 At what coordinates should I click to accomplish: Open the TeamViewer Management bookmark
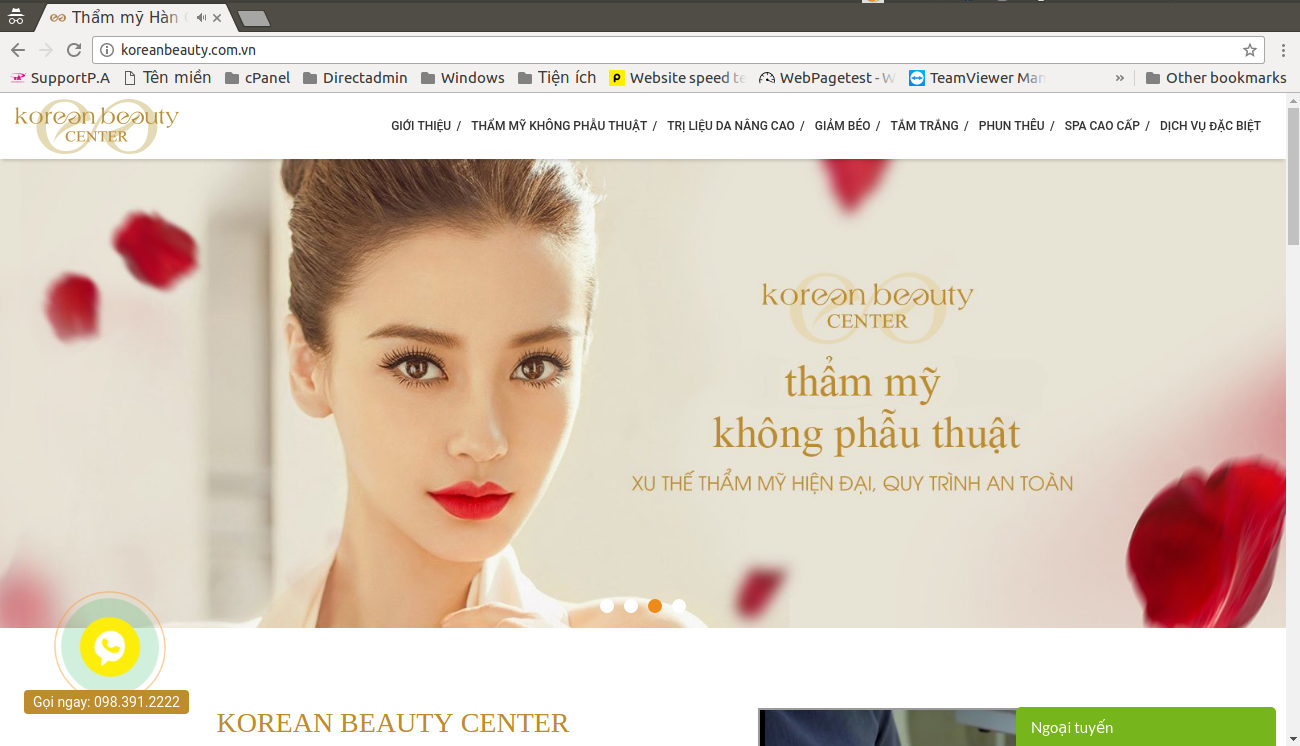click(x=977, y=78)
